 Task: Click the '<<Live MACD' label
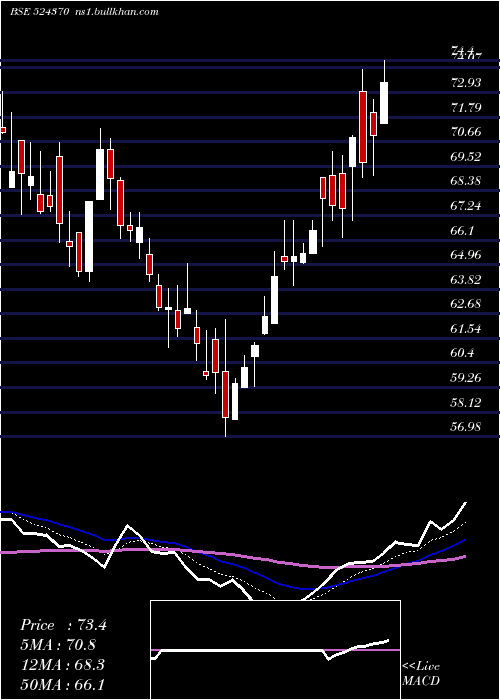coord(421,674)
